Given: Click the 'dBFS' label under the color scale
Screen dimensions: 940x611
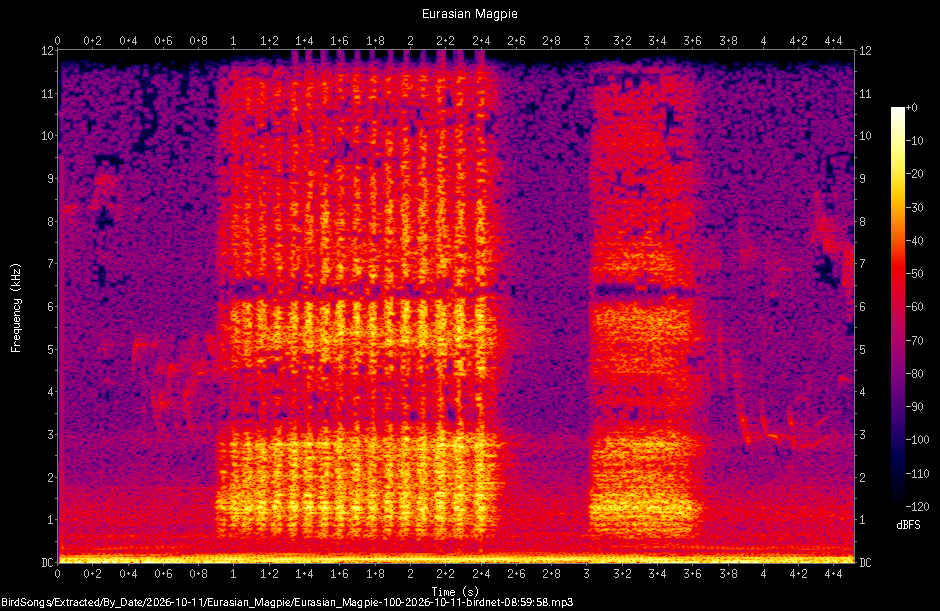Looking at the screenshot, I should click(x=908, y=525).
